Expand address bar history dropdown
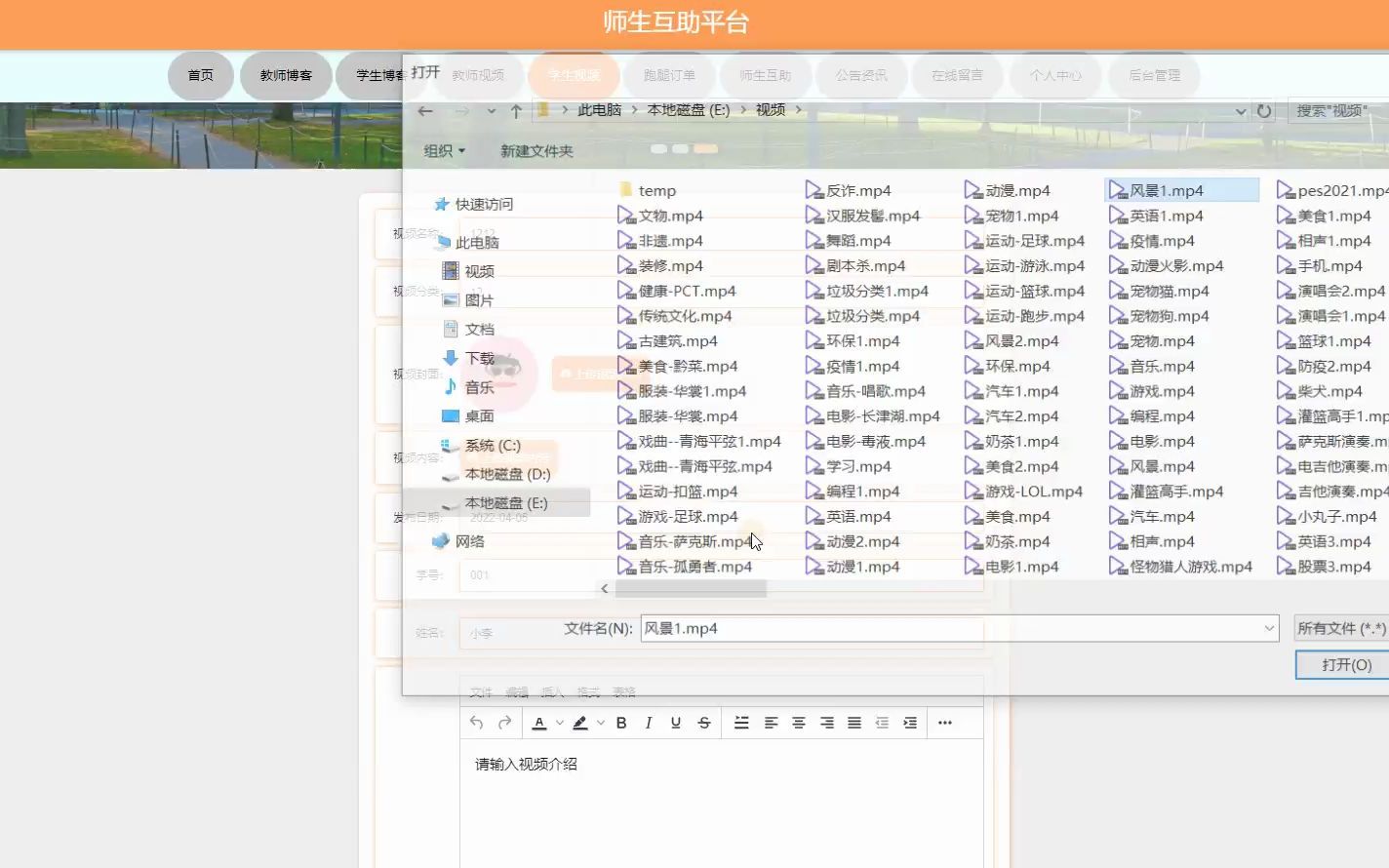This screenshot has height=868, width=1389. 1241,111
